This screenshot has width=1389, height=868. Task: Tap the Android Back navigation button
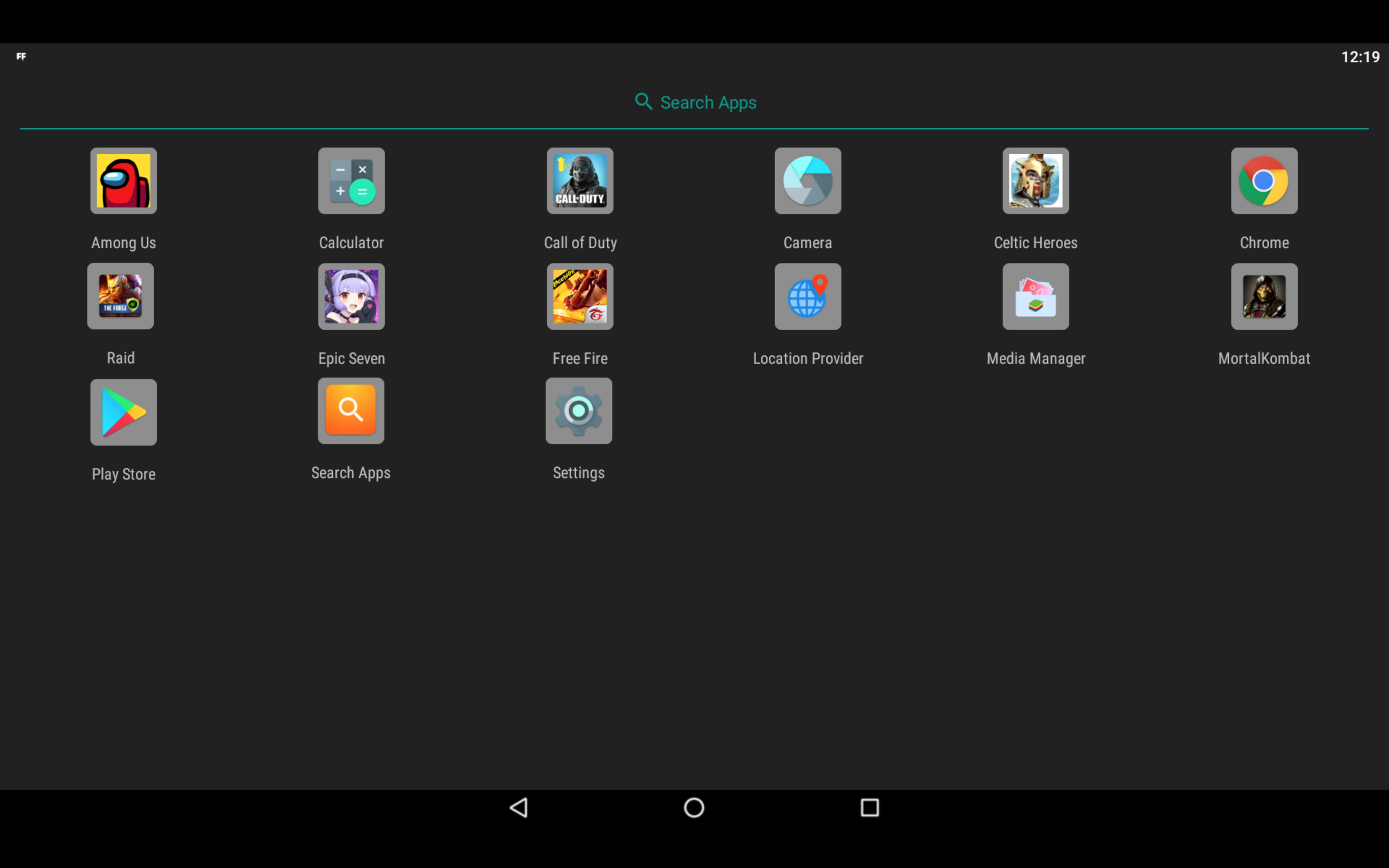click(x=519, y=808)
